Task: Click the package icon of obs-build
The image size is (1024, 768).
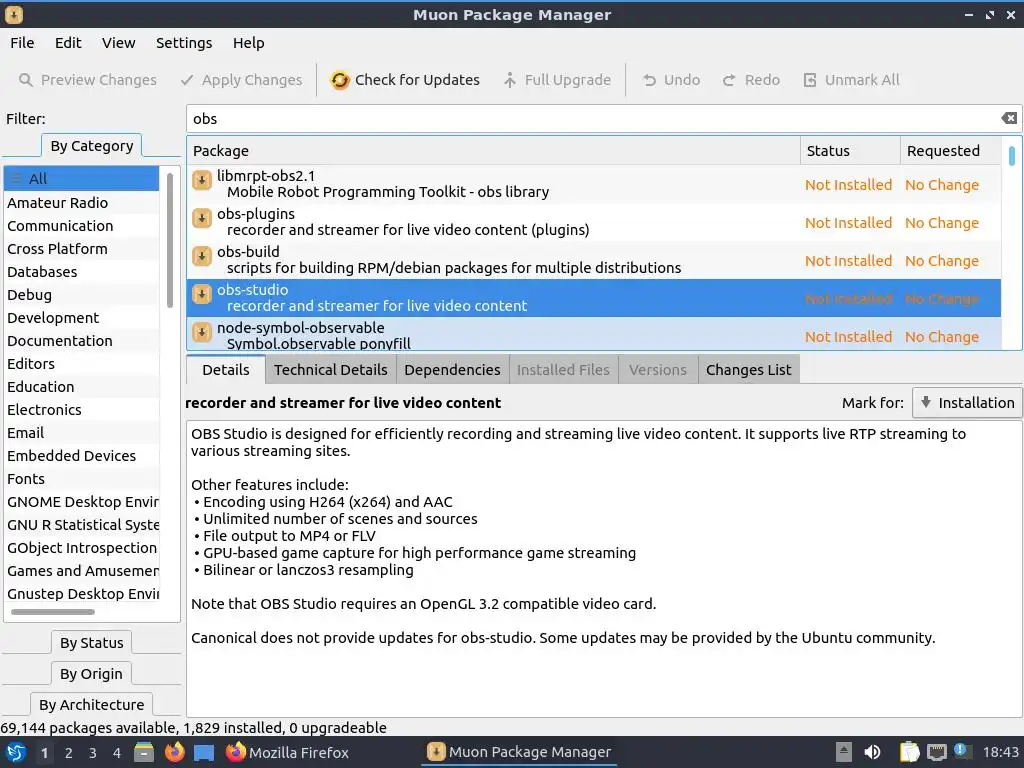Action: pos(202,256)
